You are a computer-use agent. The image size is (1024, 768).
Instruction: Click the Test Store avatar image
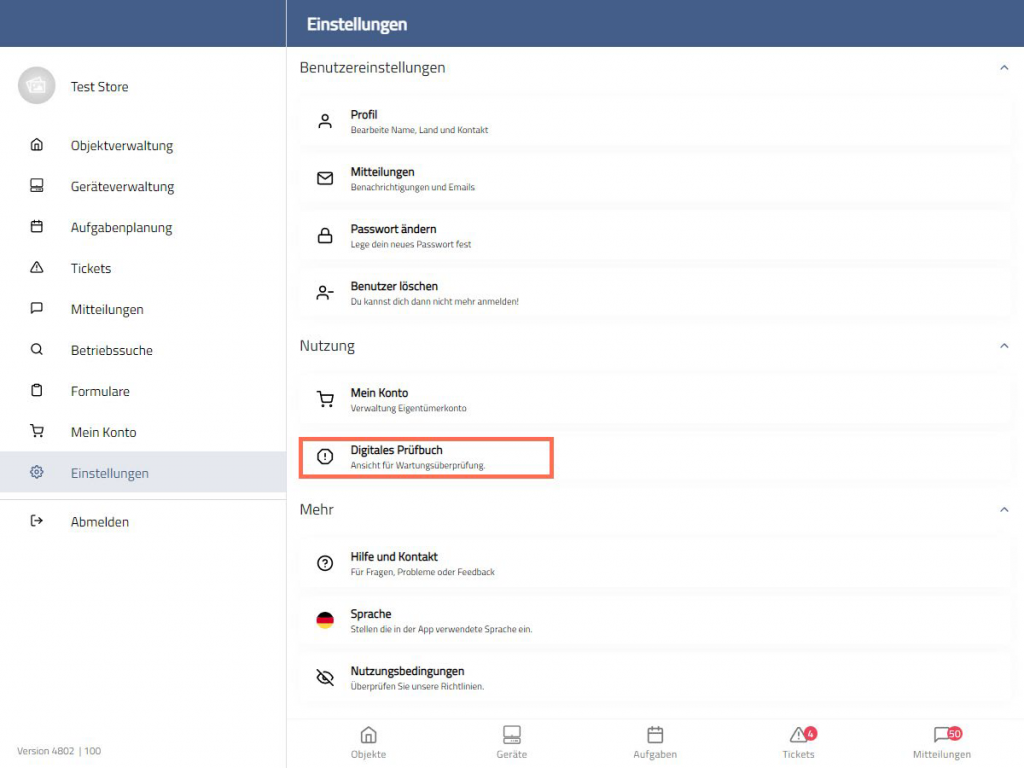pos(37,86)
